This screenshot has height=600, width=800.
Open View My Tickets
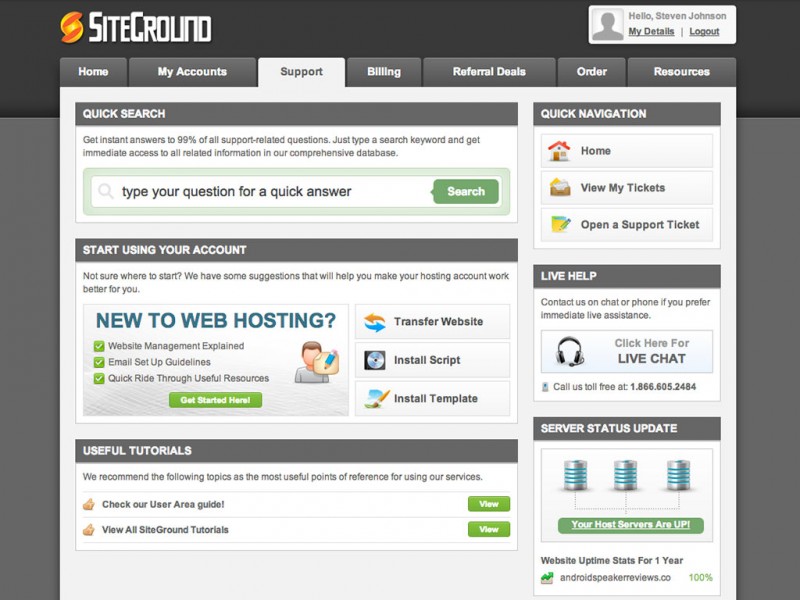click(x=627, y=188)
